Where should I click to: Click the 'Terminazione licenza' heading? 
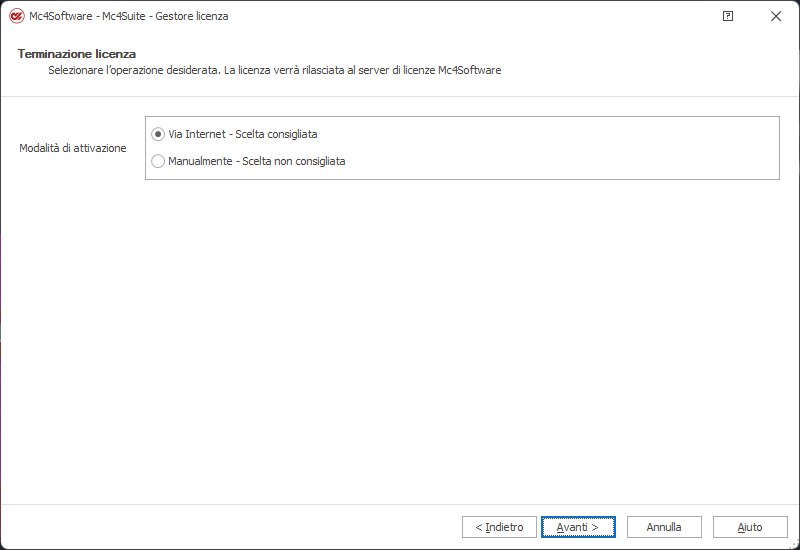[x=77, y=53]
